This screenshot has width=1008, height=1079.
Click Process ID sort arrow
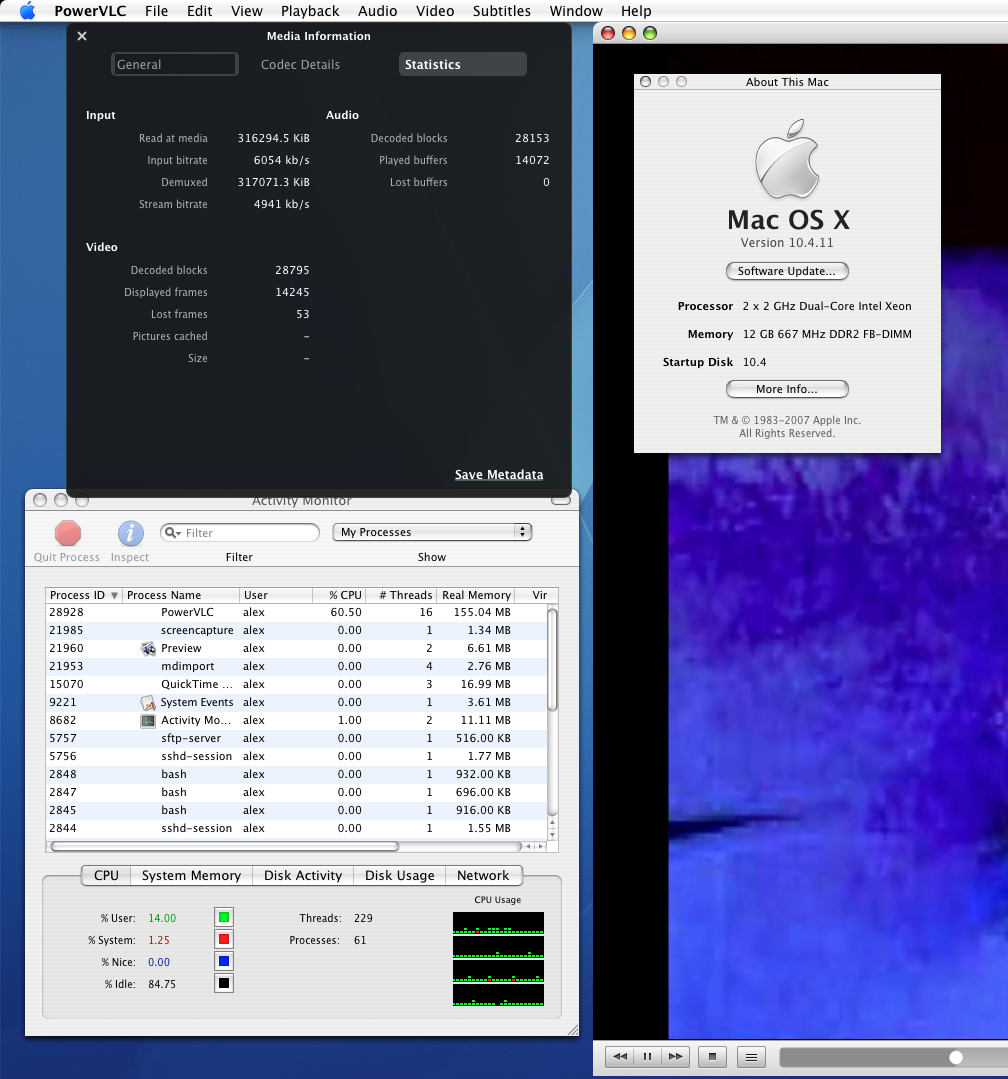[x=114, y=595]
